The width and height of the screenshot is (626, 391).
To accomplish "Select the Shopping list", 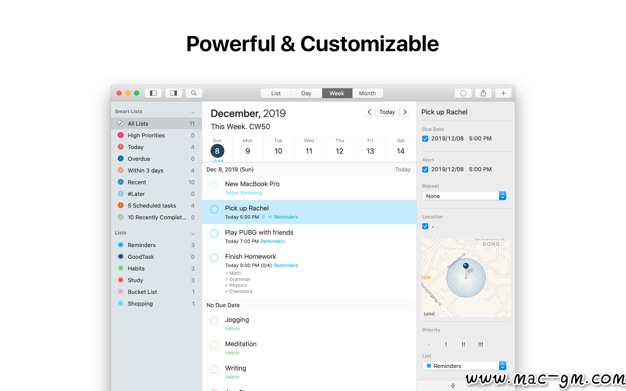I will [x=156, y=304].
